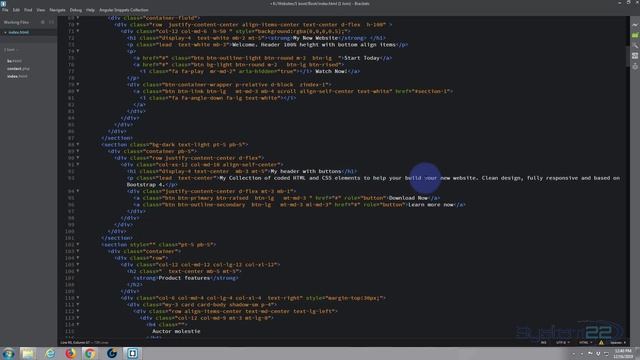This screenshot has height=360, width=640.
Task: Collapse the fold arrow at line 110
Action: (x=78, y=298)
